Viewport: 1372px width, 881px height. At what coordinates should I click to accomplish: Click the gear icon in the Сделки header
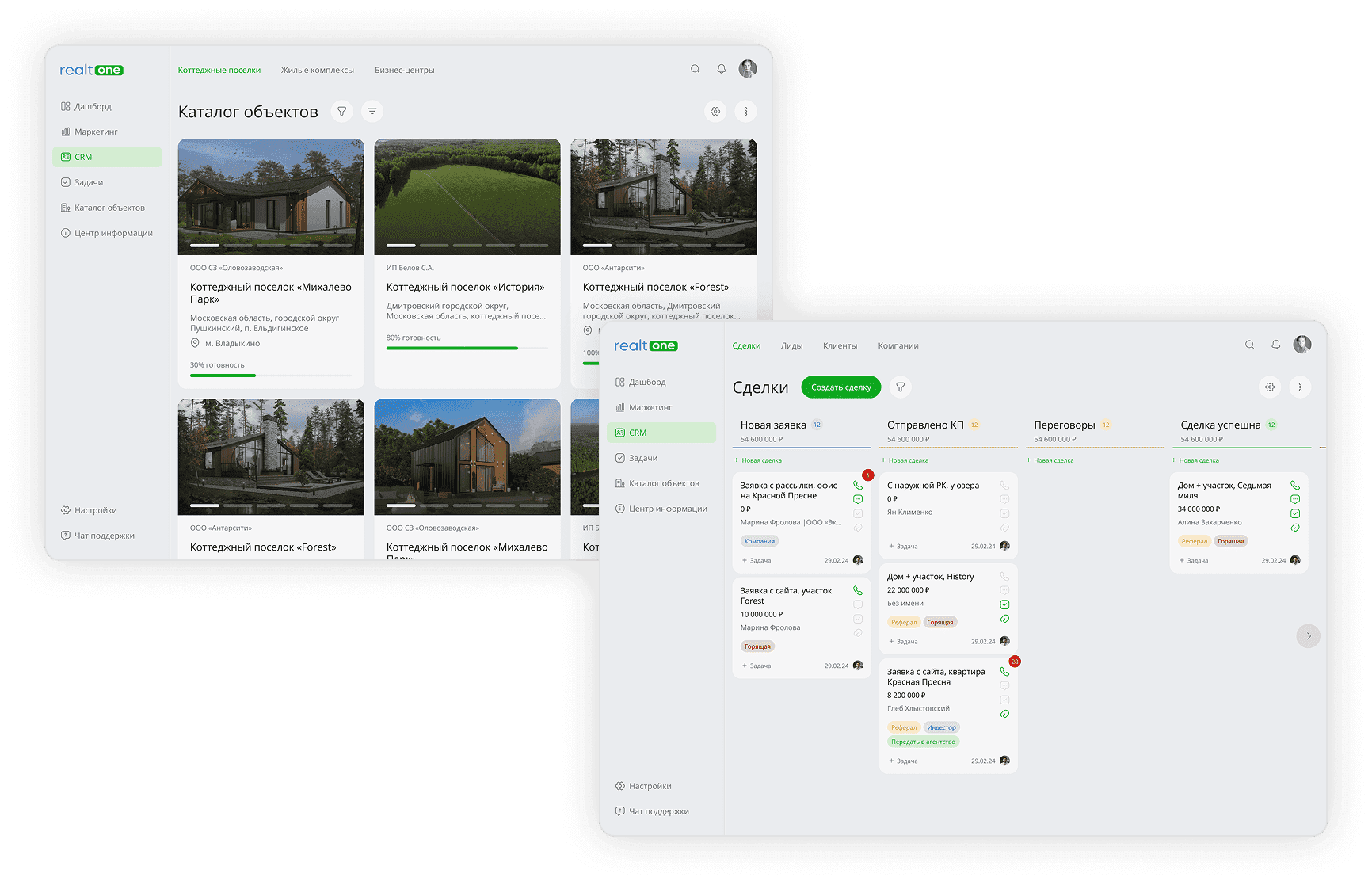coord(1270,387)
